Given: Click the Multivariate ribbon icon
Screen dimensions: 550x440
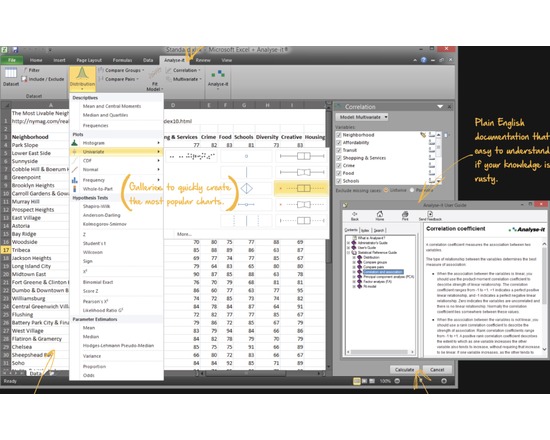Looking at the screenshot, I should coord(169,79).
